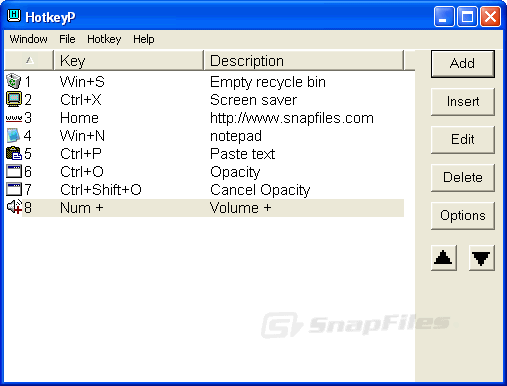Move hotkey down with the down arrow button
The height and width of the screenshot is (386, 507).
coord(482,258)
